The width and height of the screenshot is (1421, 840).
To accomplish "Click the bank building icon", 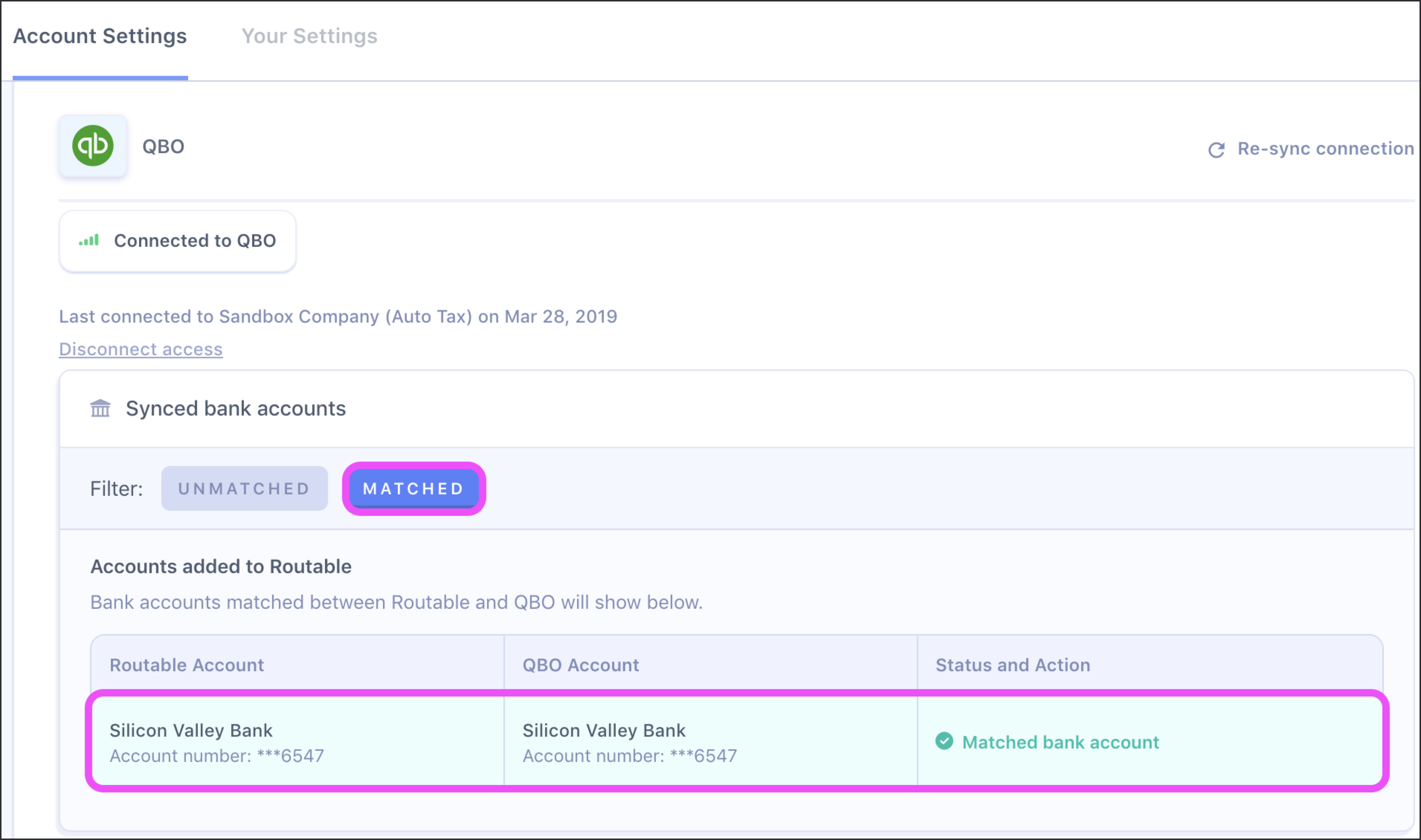I will tap(100, 408).
